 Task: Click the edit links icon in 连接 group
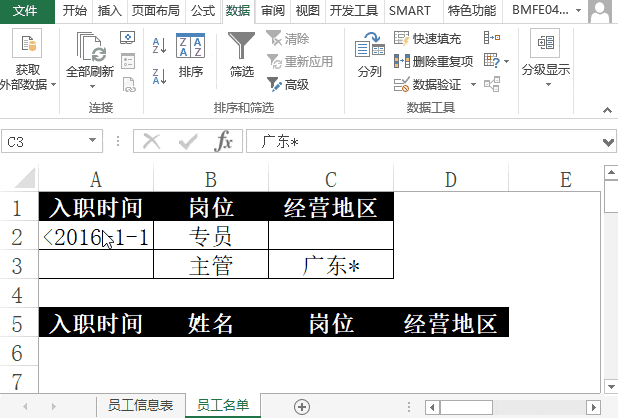pyautogui.click(x=129, y=85)
